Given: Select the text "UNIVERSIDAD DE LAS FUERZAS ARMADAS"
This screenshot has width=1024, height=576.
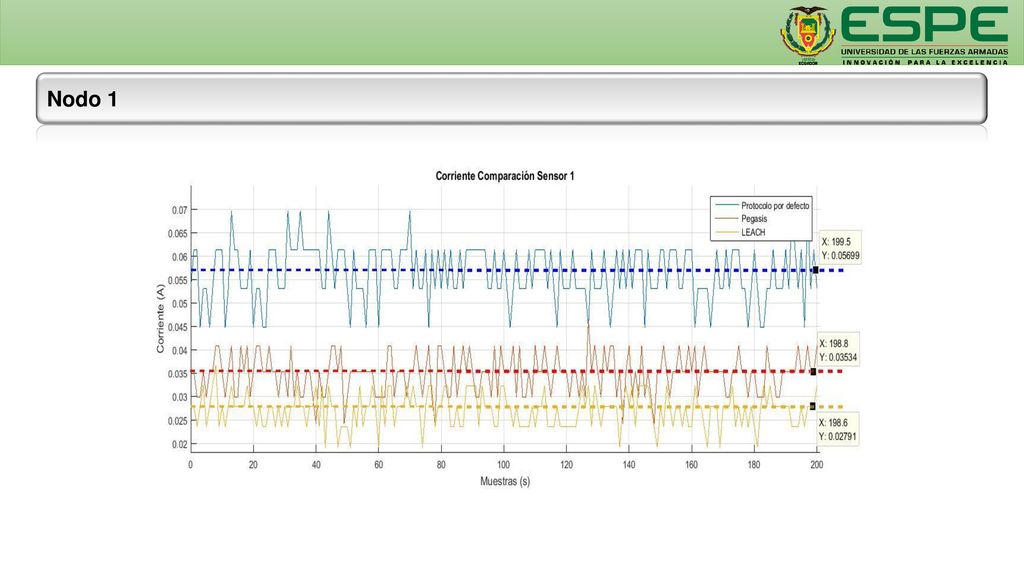Looking at the screenshot, I should click(x=924, y=52).
